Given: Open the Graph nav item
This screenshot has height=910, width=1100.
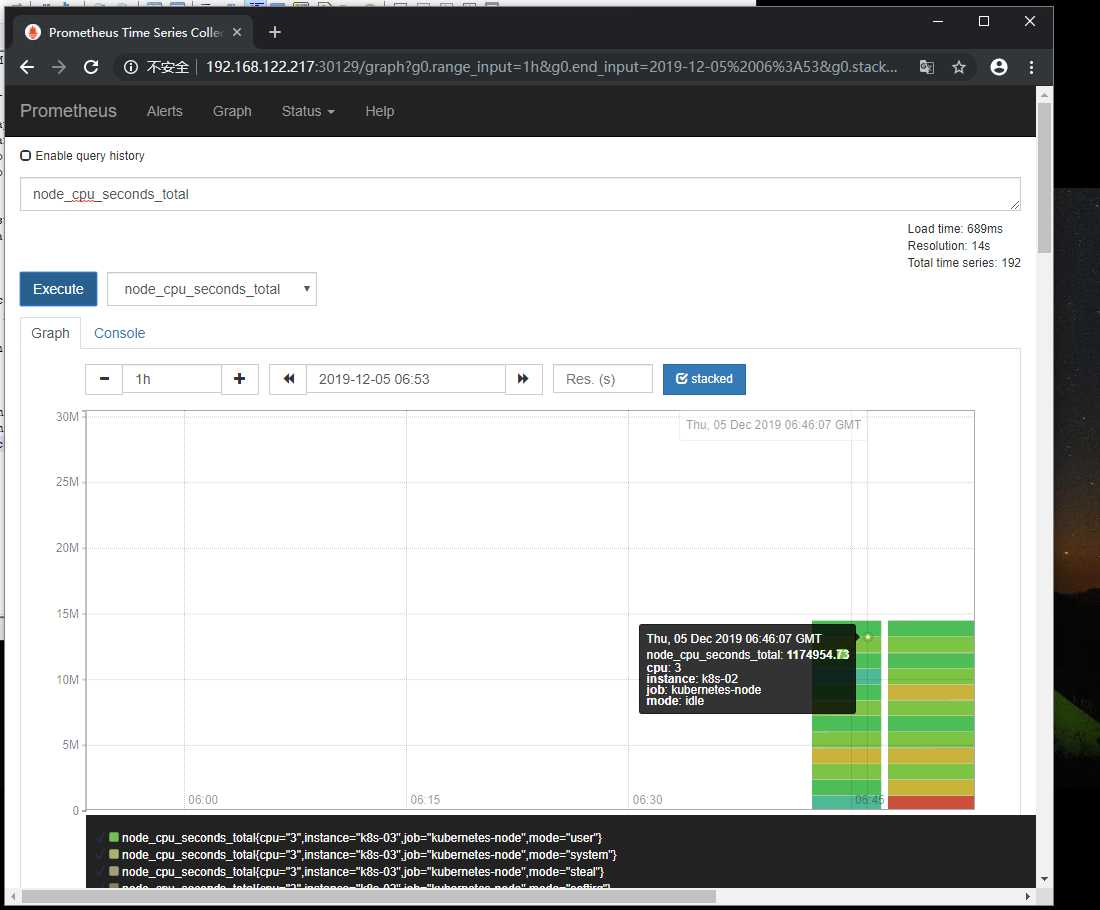Looking at the screenshot, I should [232, 111].
